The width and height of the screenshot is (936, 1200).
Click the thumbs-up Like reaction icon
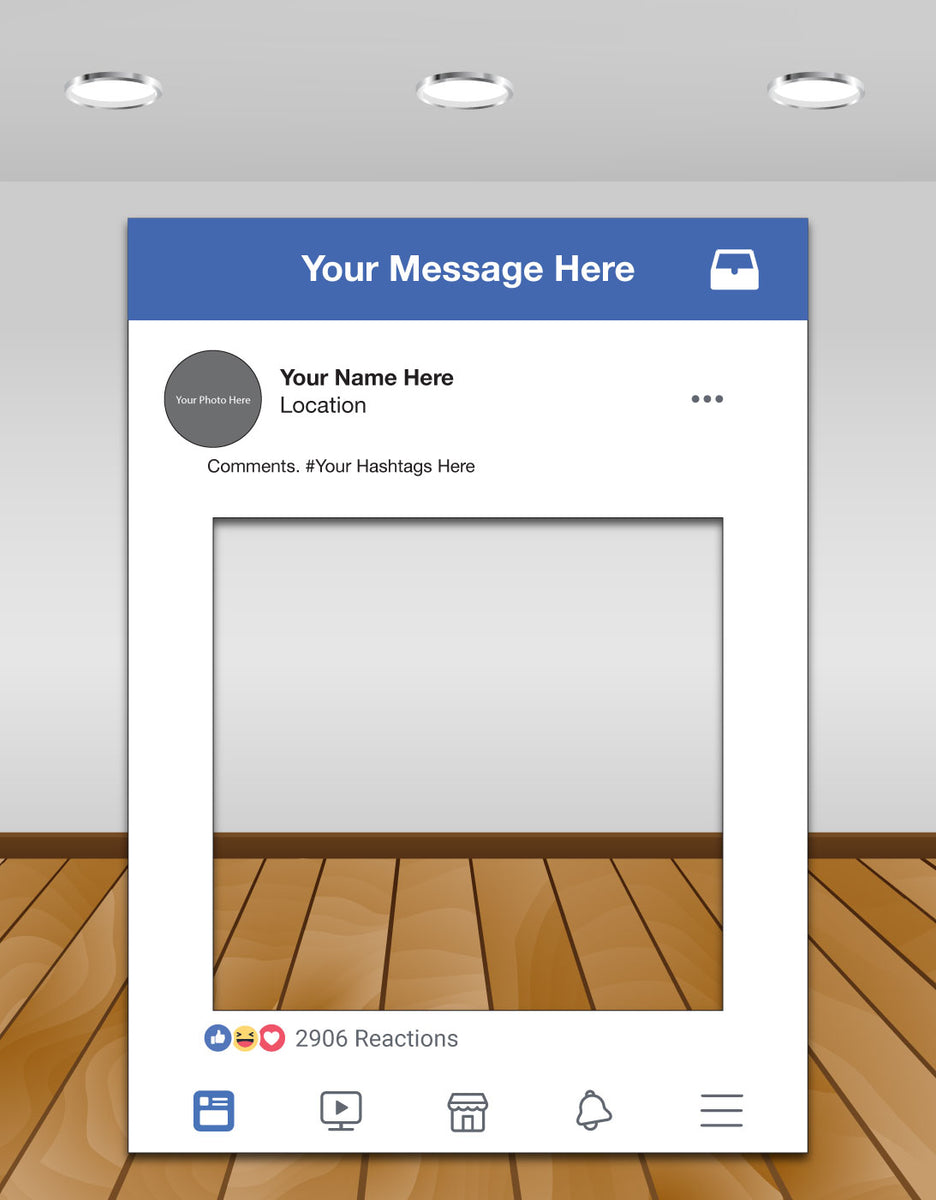tap(216, 1038)
